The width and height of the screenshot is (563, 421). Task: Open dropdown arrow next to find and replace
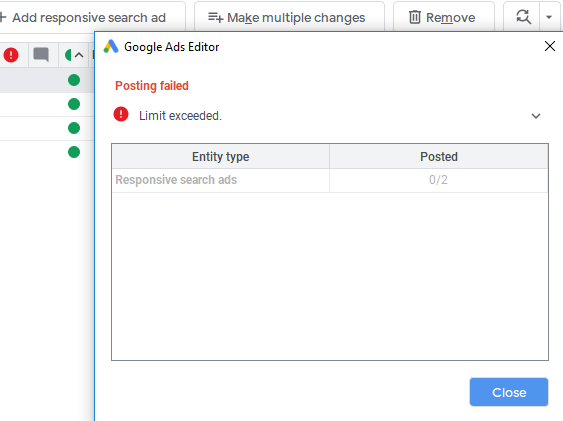[549, 17]
